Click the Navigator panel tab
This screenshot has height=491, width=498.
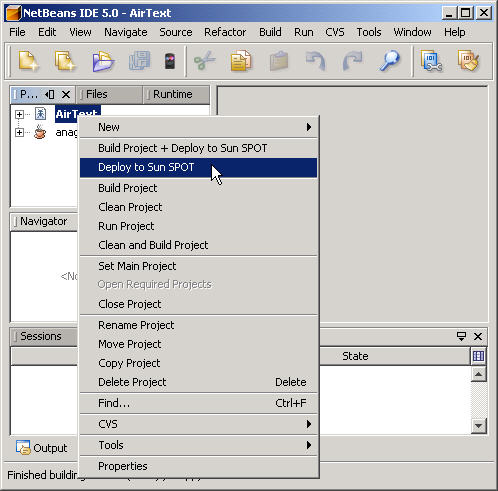point(43,221)
